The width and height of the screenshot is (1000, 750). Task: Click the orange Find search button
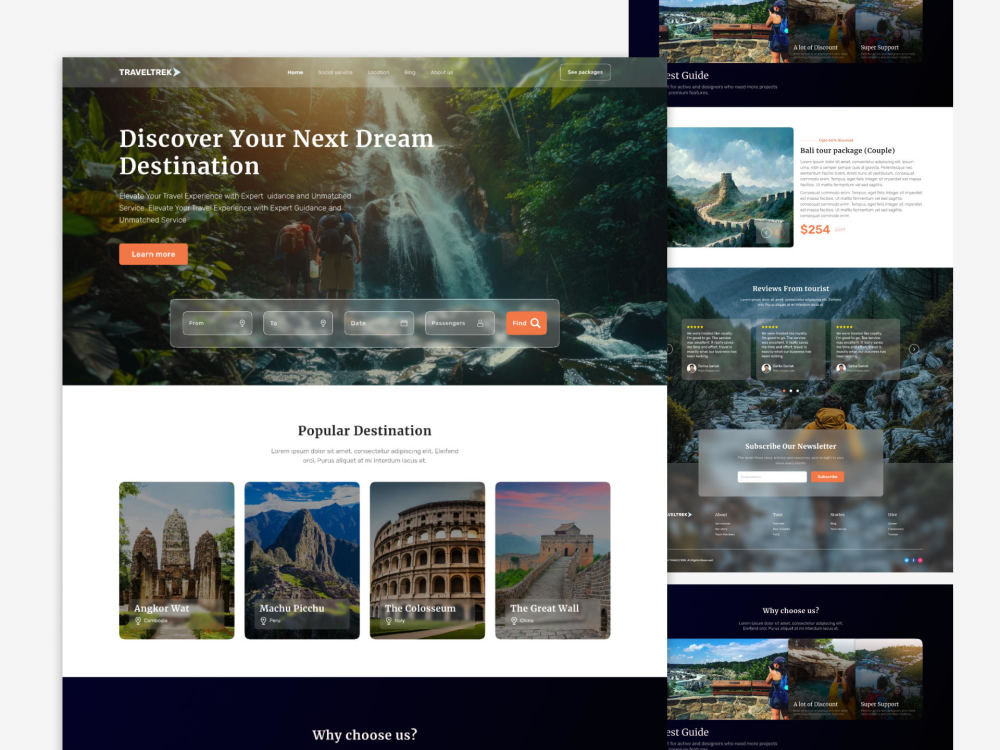[526, 323]
